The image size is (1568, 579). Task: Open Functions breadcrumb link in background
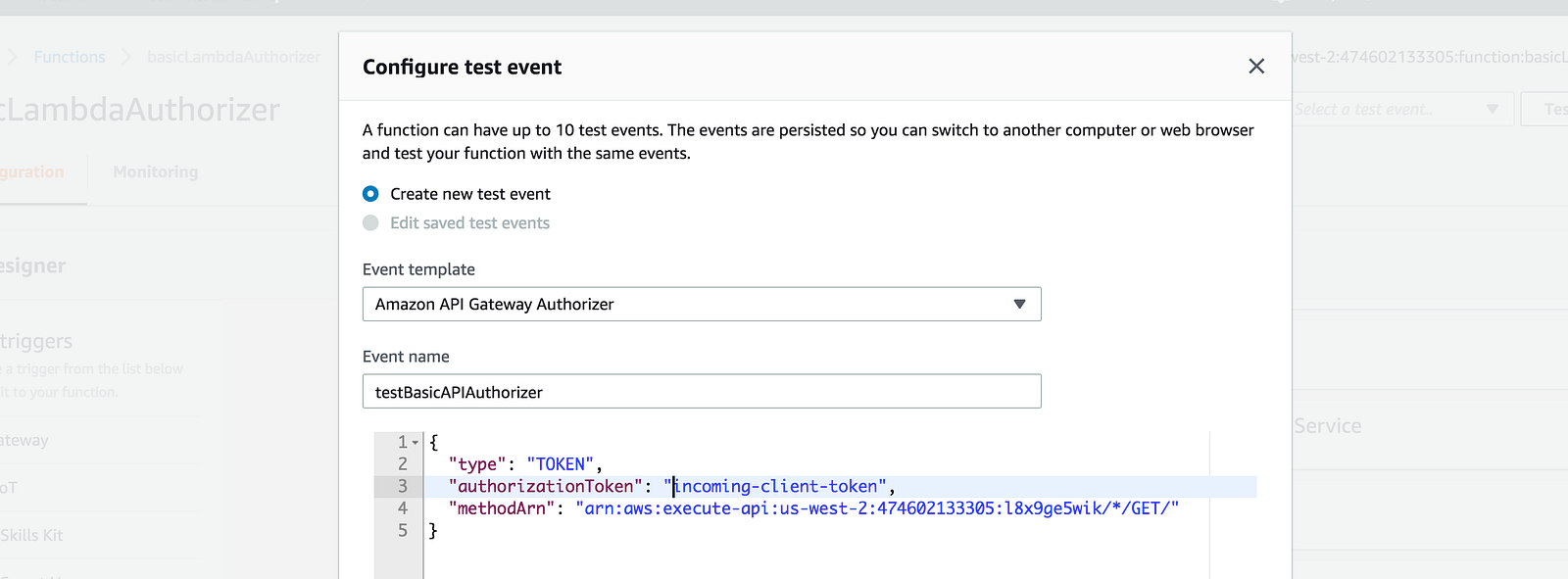pyautogui.click(x=70, y=57)
